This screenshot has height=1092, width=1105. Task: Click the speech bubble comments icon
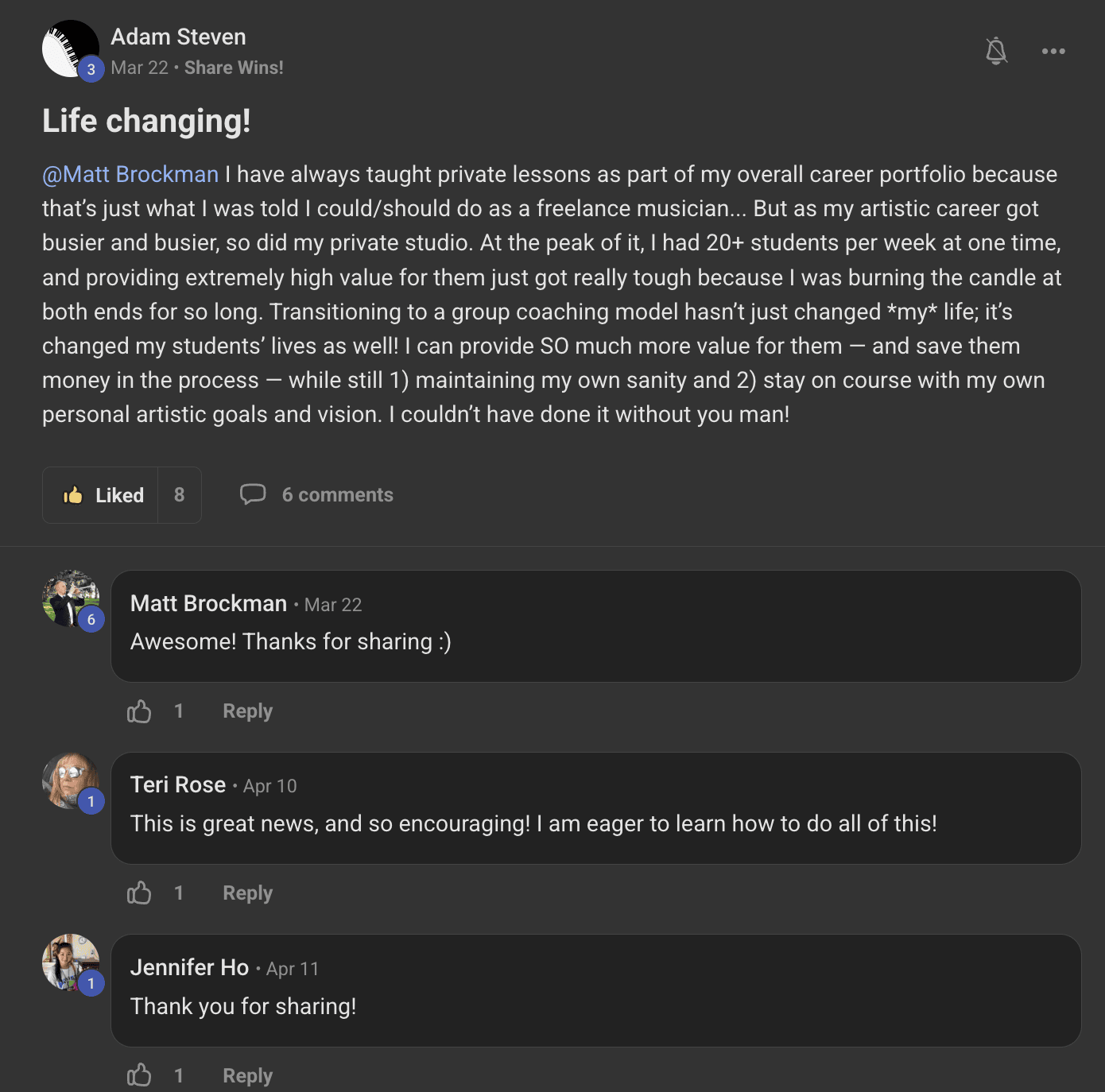(x=253, y=494)
